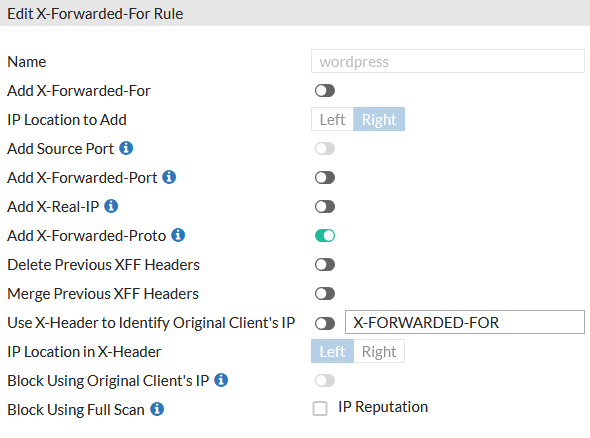Select Right for IP Location to Add

(379, 119)
